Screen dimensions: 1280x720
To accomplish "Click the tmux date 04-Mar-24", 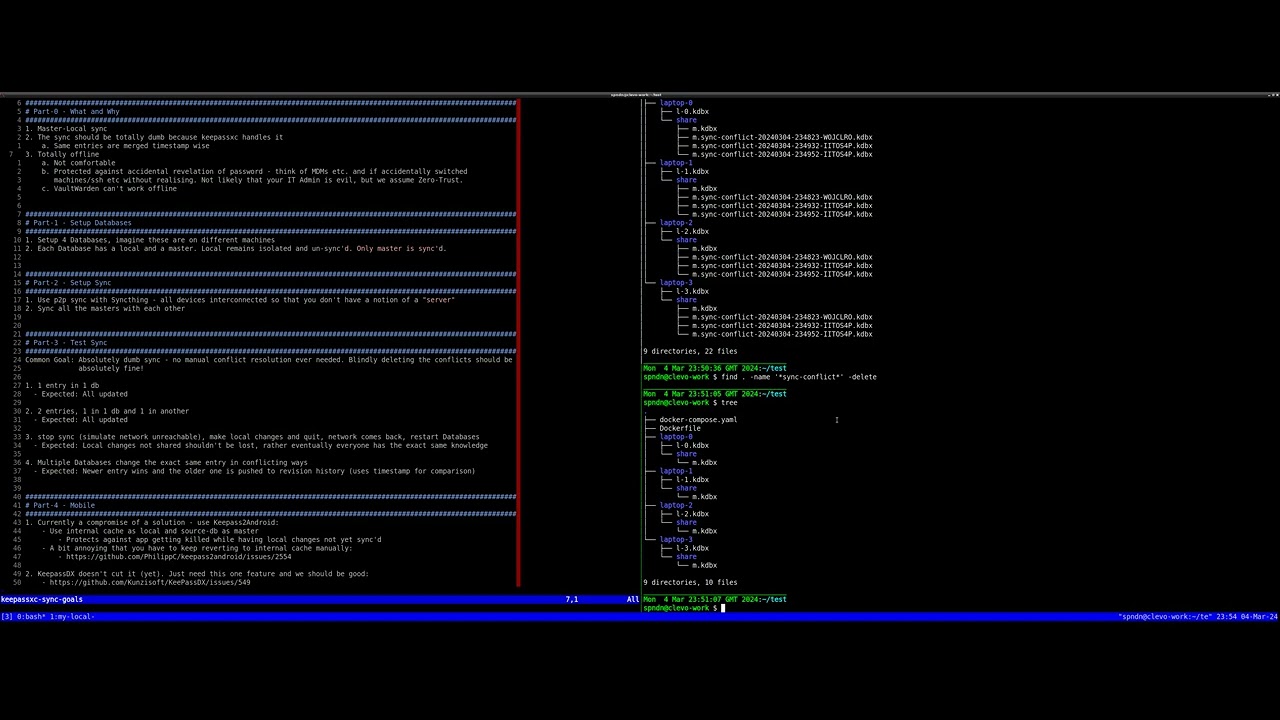I will coord(1259,617).
